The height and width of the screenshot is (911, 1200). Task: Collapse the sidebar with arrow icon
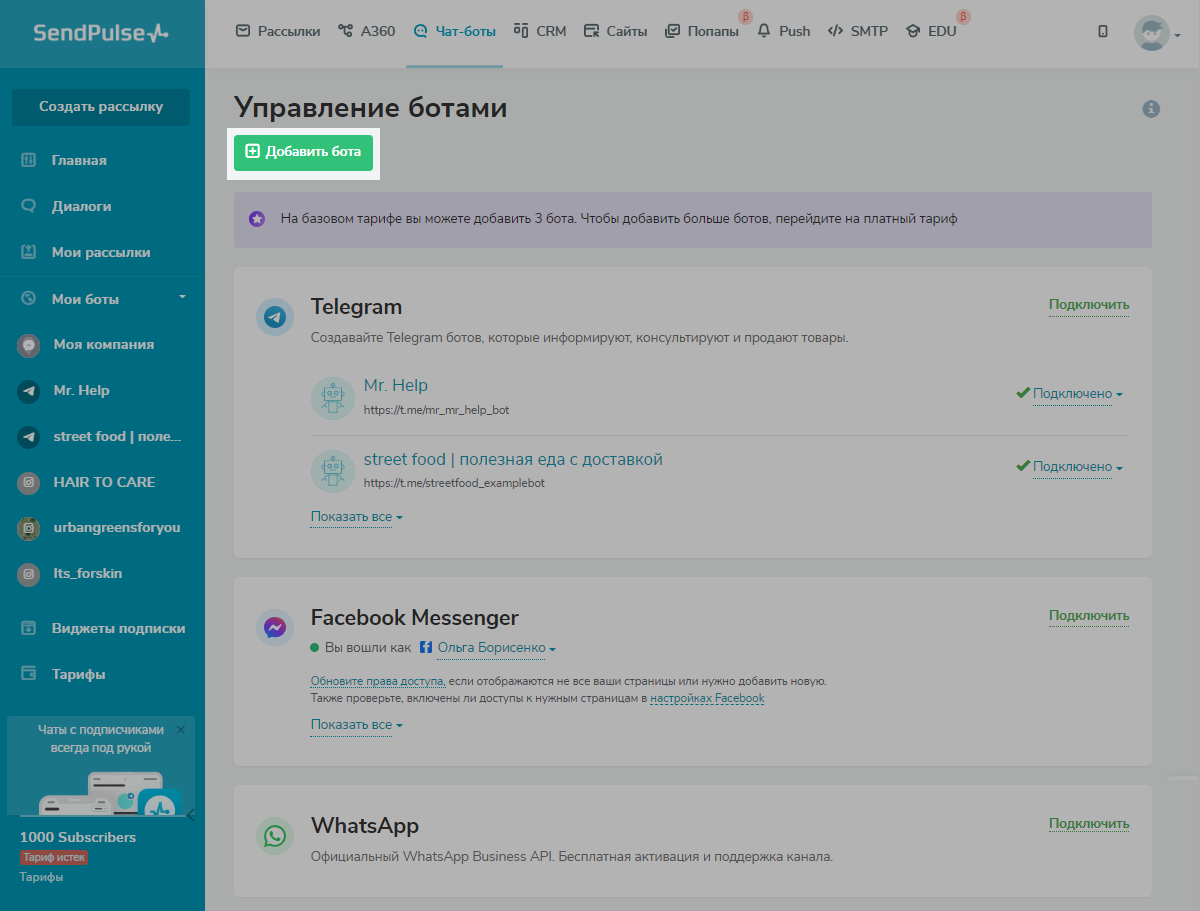tap(191, 814)
